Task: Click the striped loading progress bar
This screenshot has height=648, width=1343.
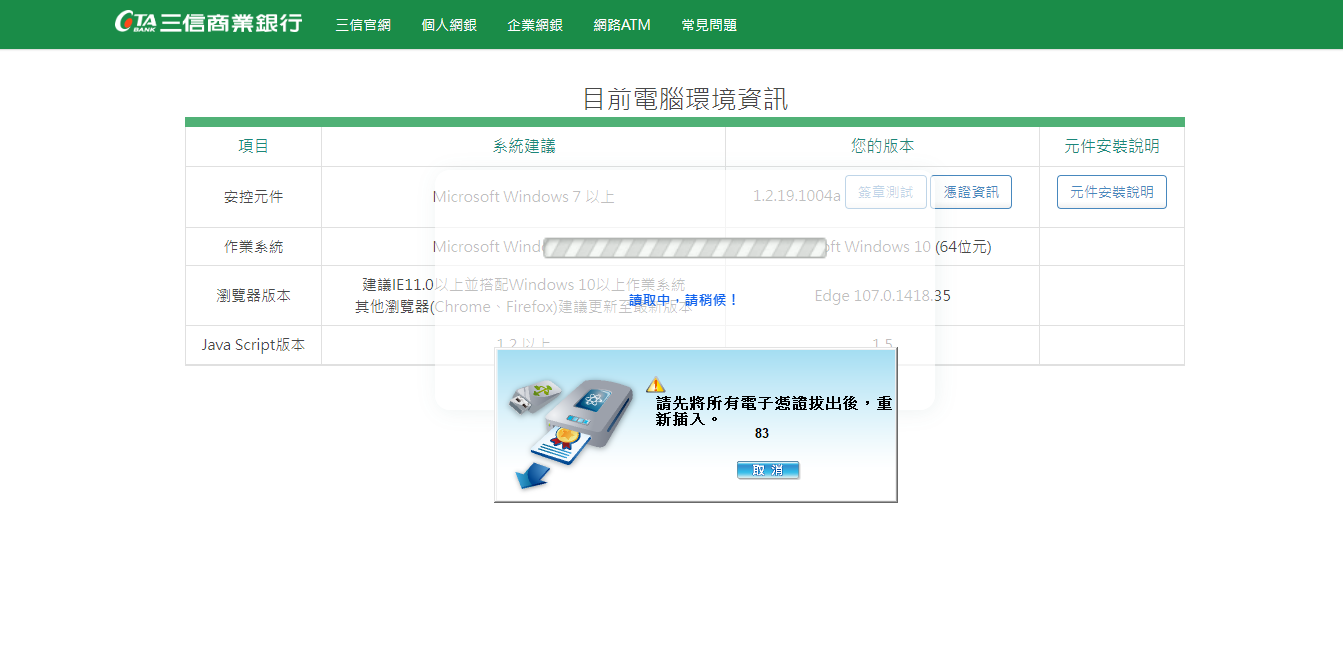Action: coord(685,248)
